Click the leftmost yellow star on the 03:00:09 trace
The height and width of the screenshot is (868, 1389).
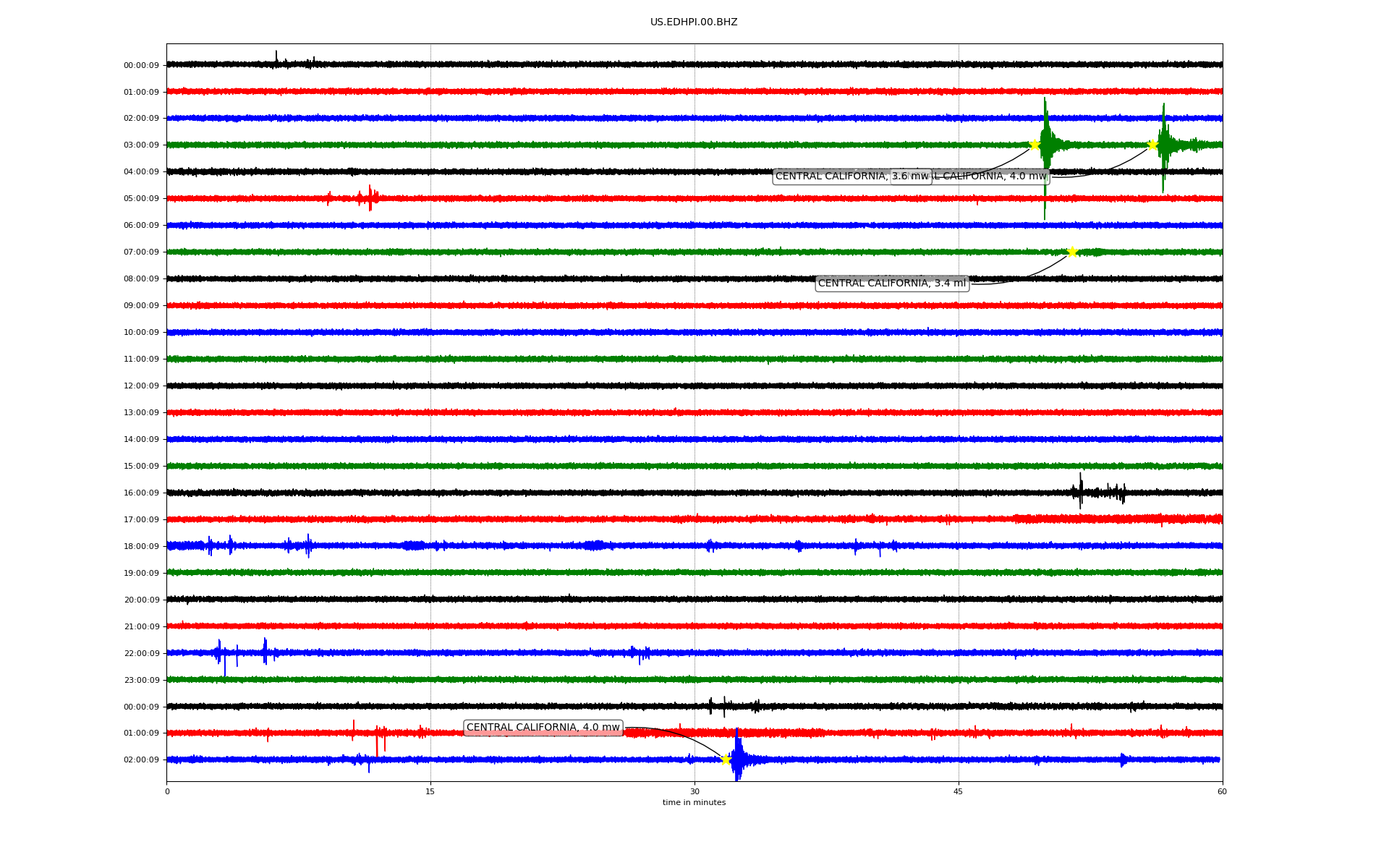coord(1035,145)
